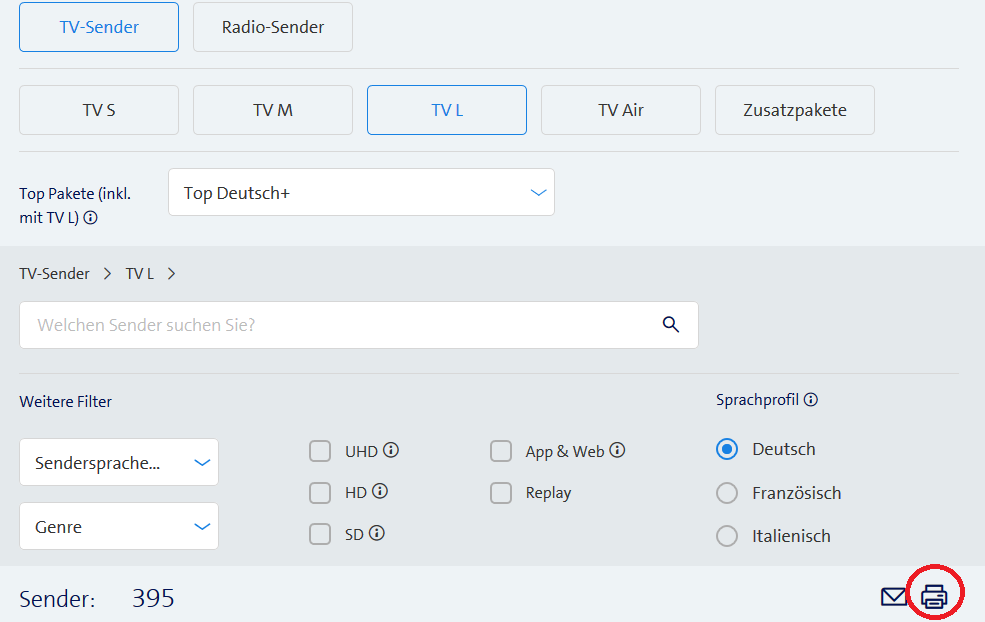Tick the Replay checkbox

(x=501, y=493)
